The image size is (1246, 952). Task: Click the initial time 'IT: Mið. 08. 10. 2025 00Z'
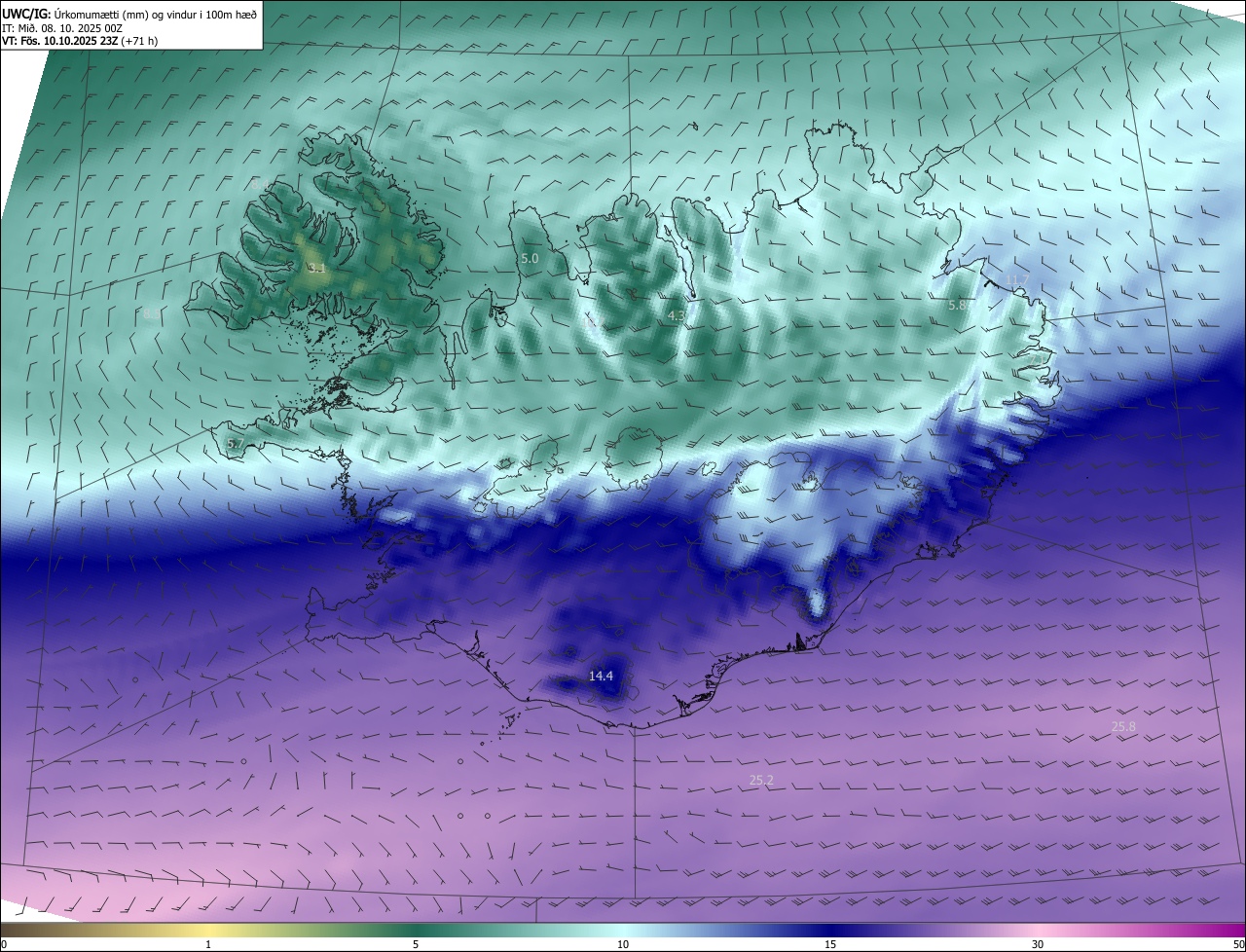(x=62, y=28)
